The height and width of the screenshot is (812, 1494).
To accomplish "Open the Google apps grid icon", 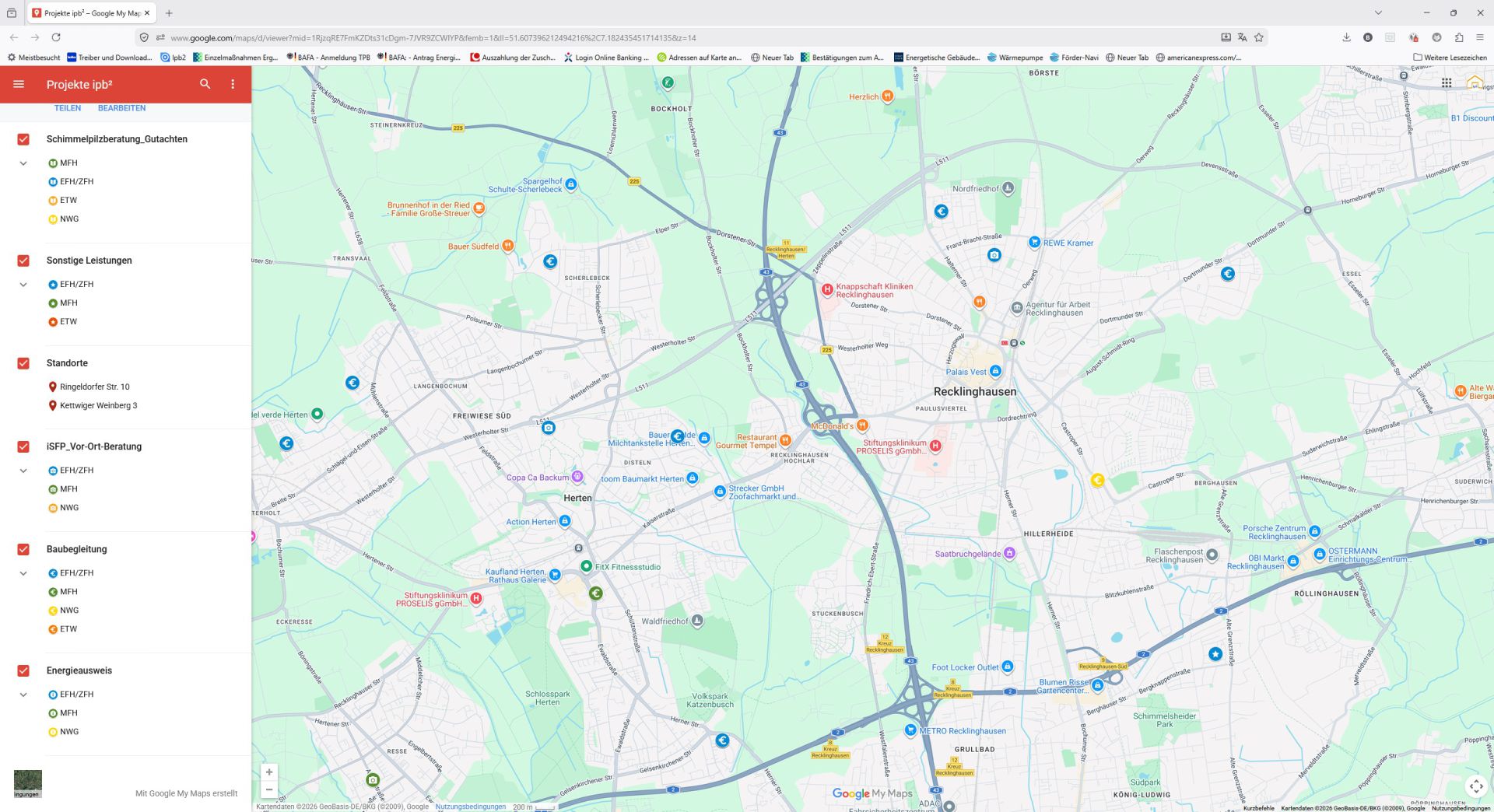I will tap(1447, 83).
